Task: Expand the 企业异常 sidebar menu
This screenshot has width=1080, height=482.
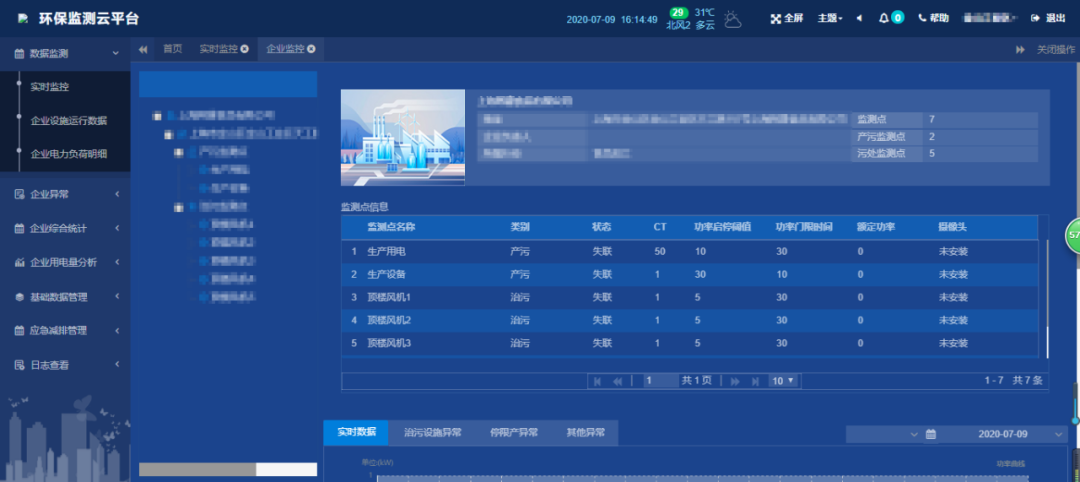Action: pyautogui.click(x=65, y=194)
